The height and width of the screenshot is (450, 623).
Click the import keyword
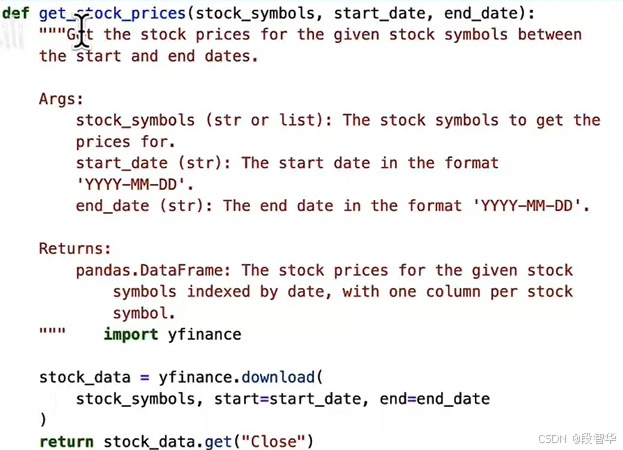[x=131, y=334]
